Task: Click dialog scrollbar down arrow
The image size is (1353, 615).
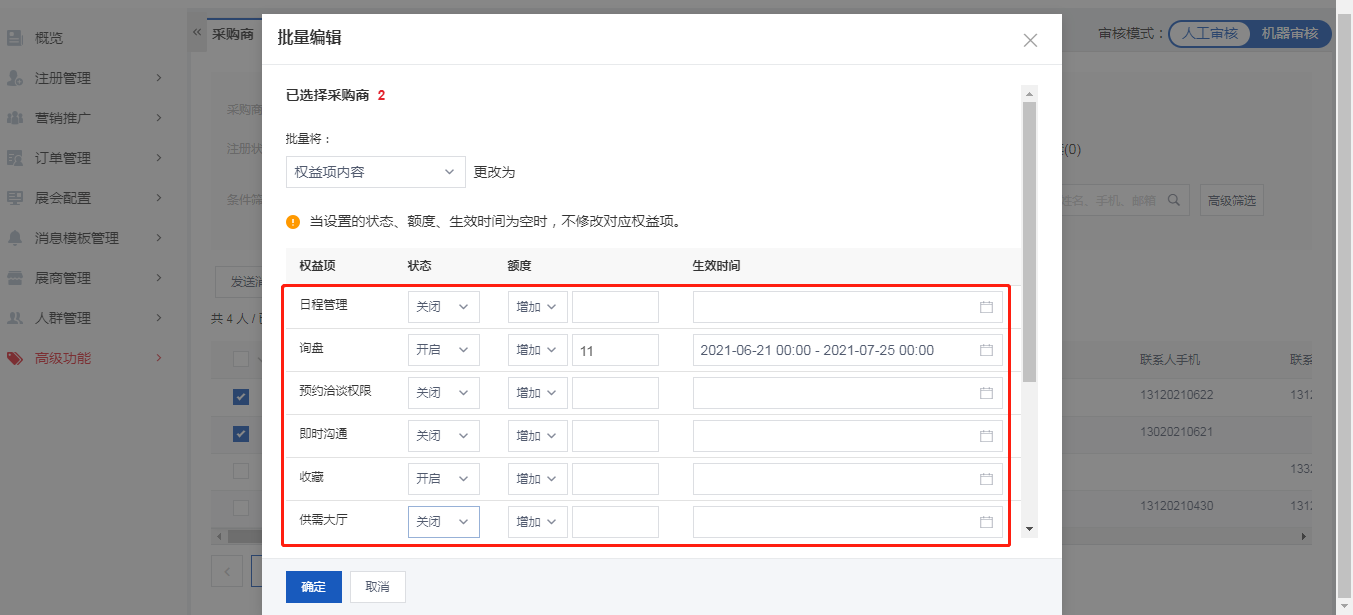Action: [1029, 529]
